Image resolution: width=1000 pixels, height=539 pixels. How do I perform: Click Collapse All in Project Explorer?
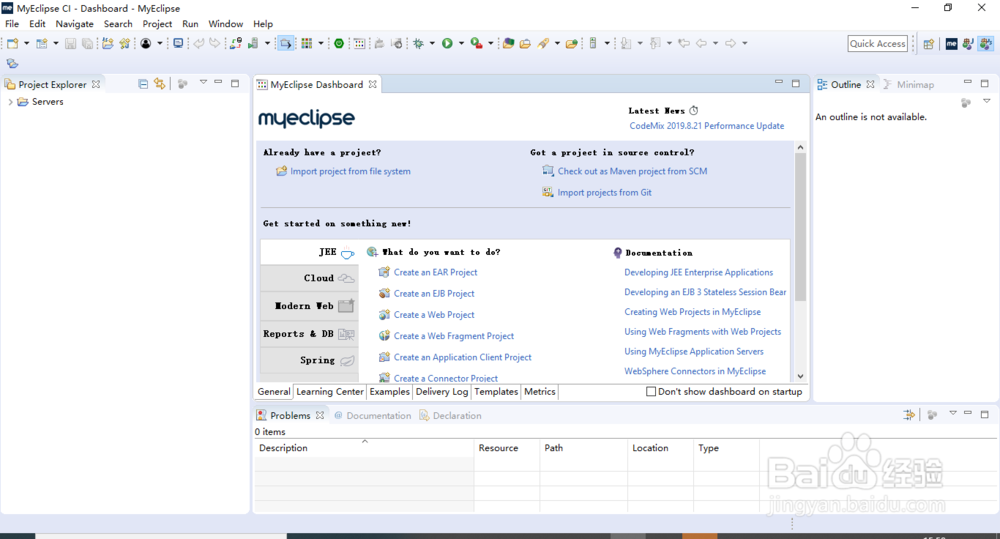pyautogui.click(x=143, y=84)
